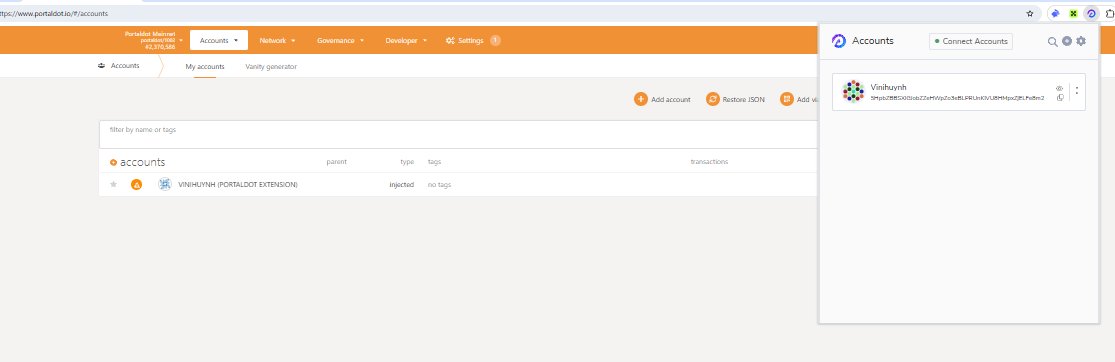Click the add account plus icon in extension
Viewport: 1115px width, 362px height.
(x=1067, y=41)
